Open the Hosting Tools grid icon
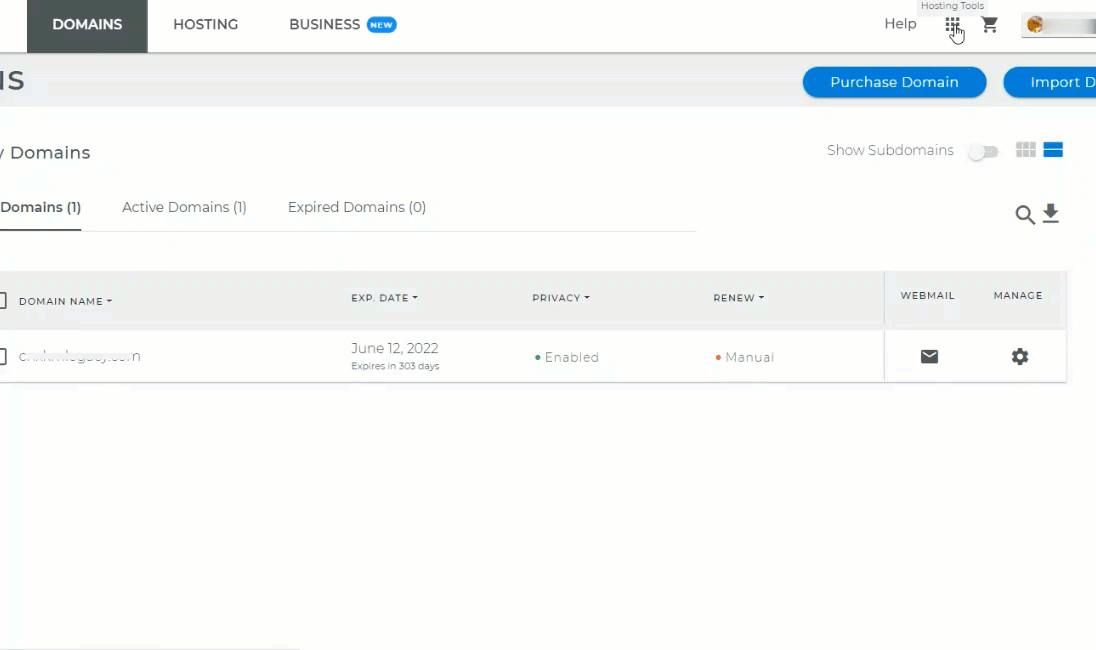Viewport: 1096px width, 650px height. [953, 27]
